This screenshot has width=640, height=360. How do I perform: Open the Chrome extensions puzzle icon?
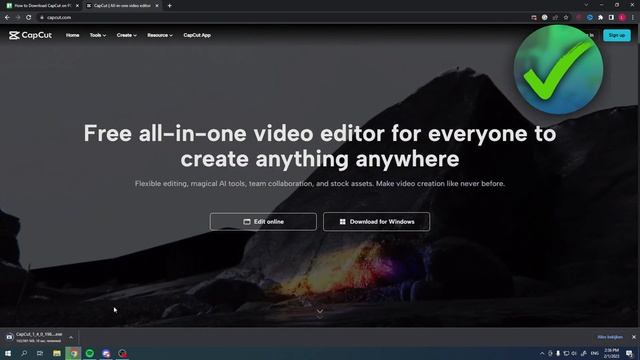pos(600,18)
